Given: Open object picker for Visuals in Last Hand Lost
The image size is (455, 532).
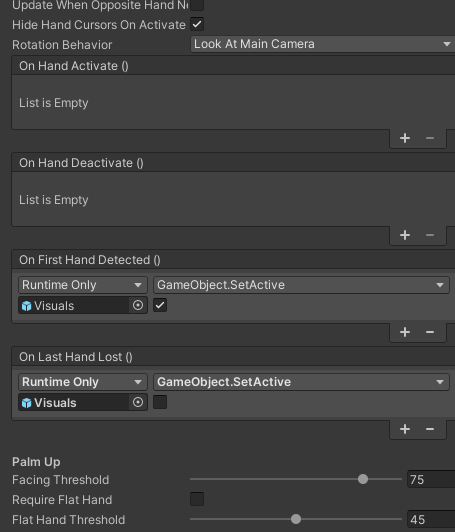Looking at the screenshot, I should click(138, 402).
